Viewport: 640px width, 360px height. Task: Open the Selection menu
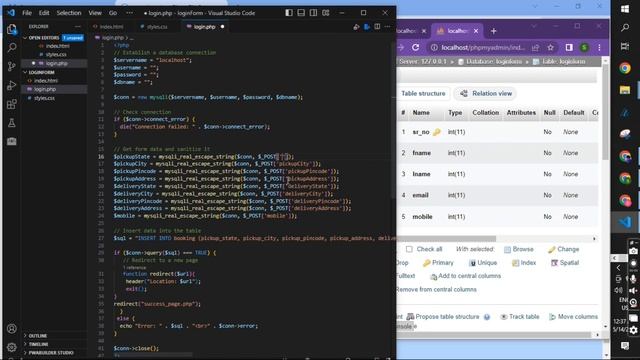pos(69,13)
